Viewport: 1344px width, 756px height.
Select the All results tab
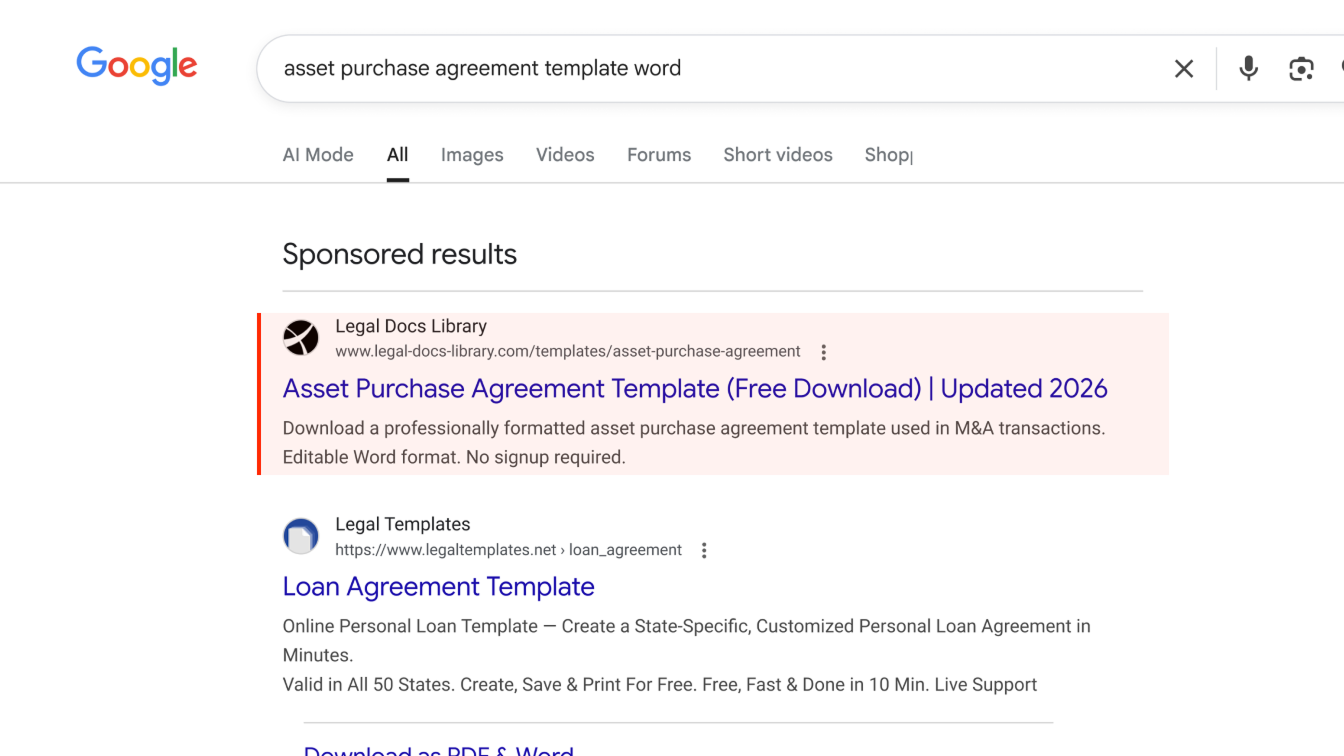[398, 155]
